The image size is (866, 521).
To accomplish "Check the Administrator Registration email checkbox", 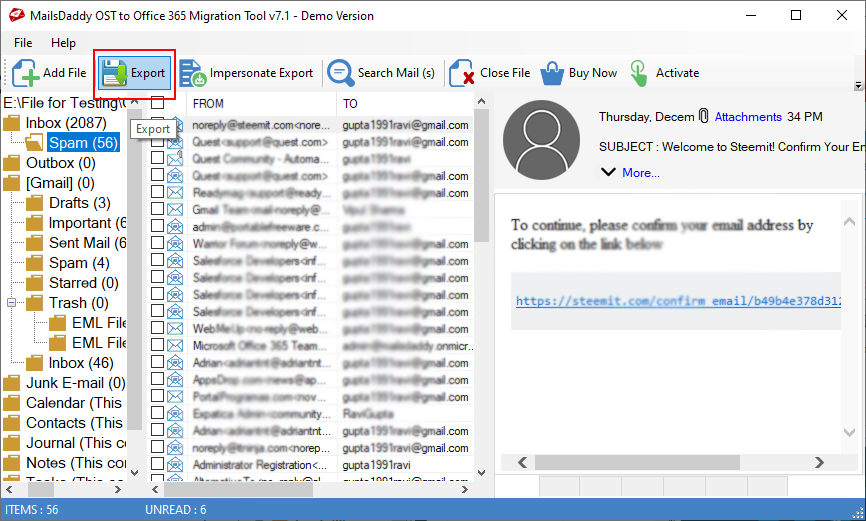I will point(157,465).
